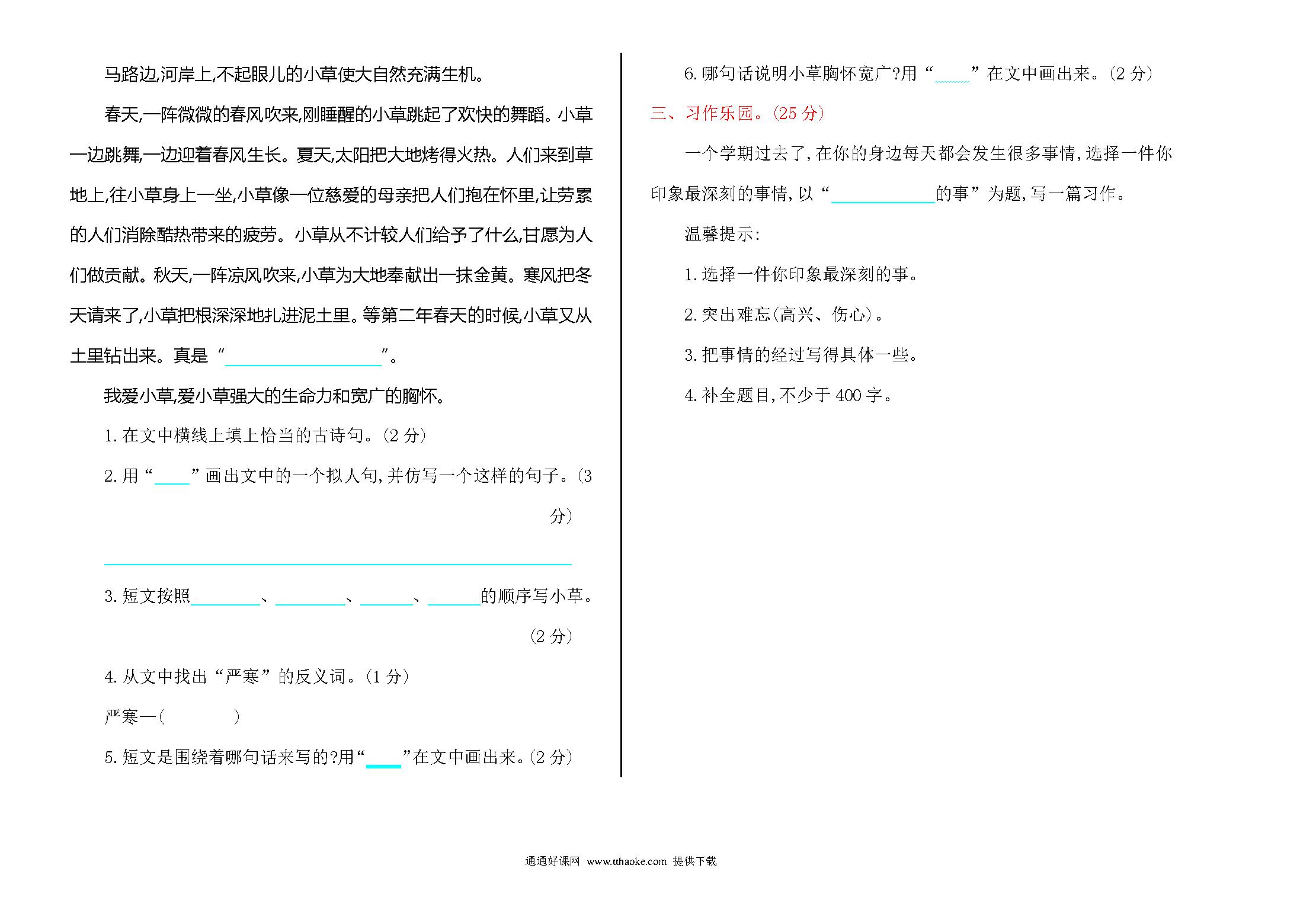The image size is (1316, 910).
Task: Click the opening line 马路边,河岸上
Action: click(x=294, y=74)
